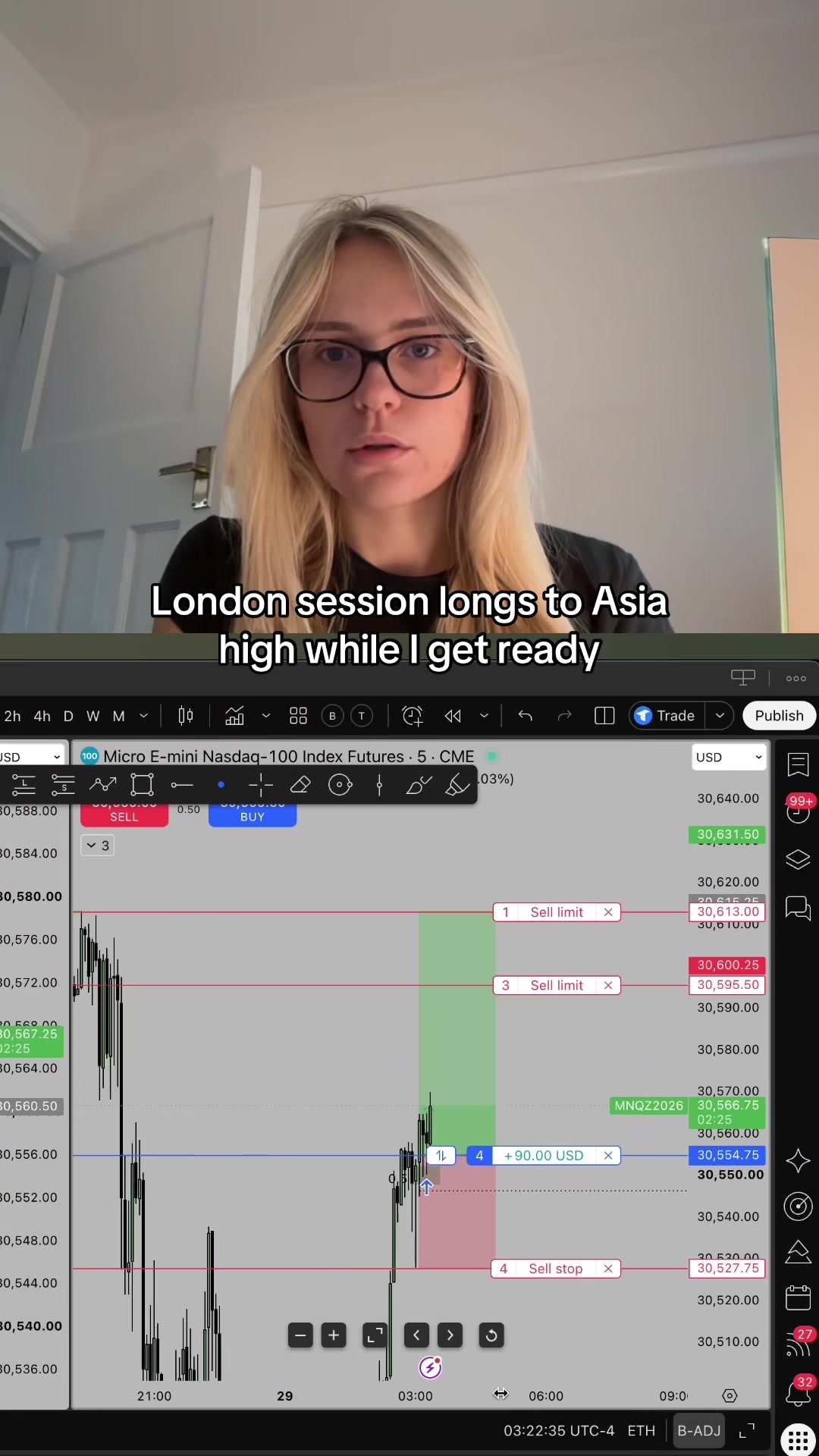Select the rectangle drawing tool
The height and width of the screenshot is (1456, 819).
pos(143,785)
